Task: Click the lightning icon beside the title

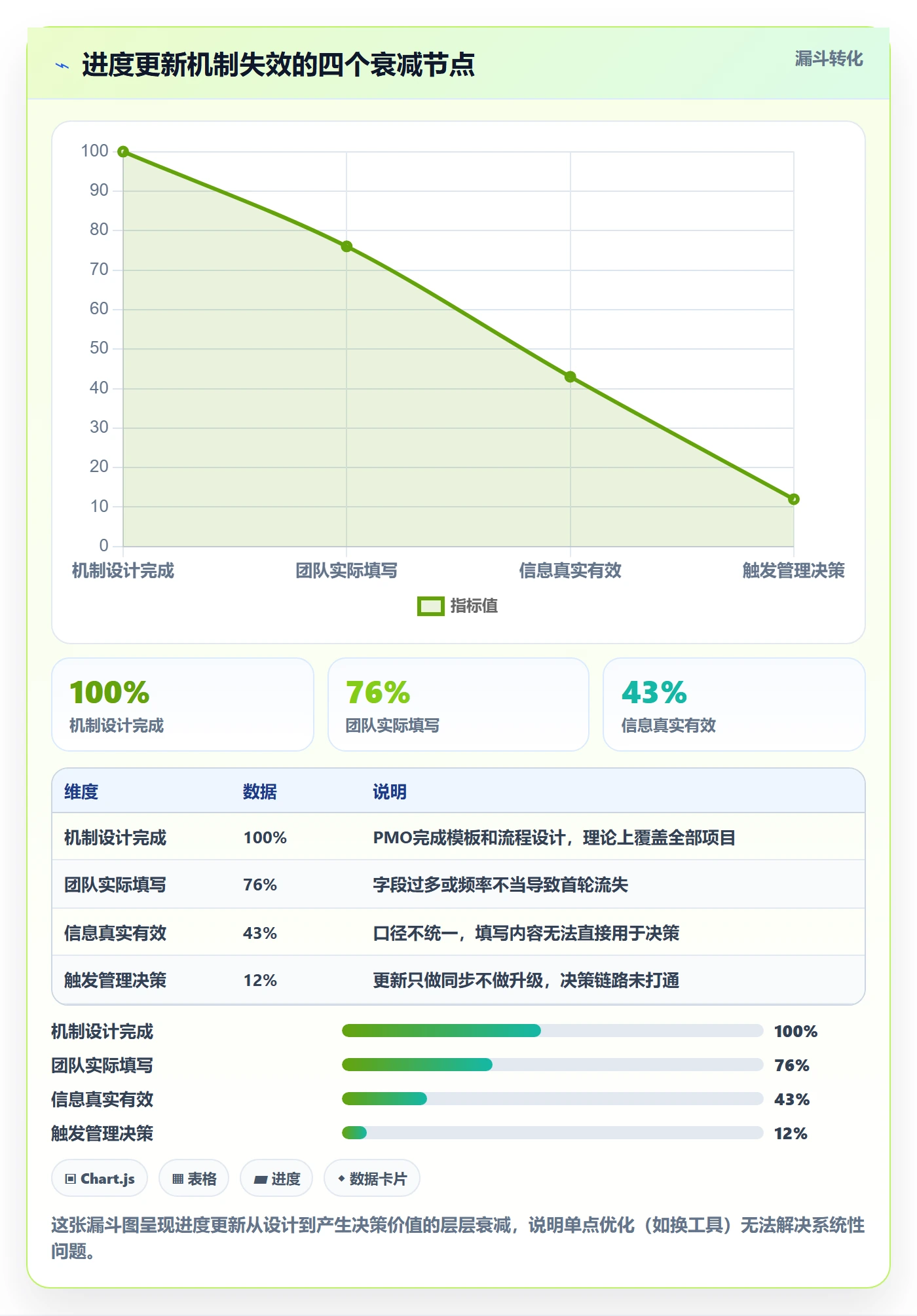Action: point(62,65)
